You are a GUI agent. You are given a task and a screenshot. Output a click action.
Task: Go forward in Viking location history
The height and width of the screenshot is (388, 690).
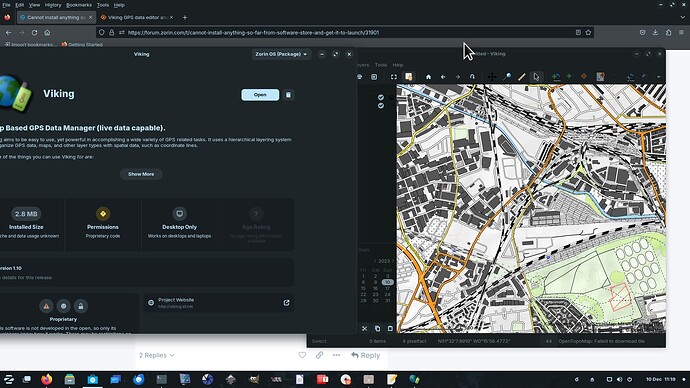(x=458, y=77)
